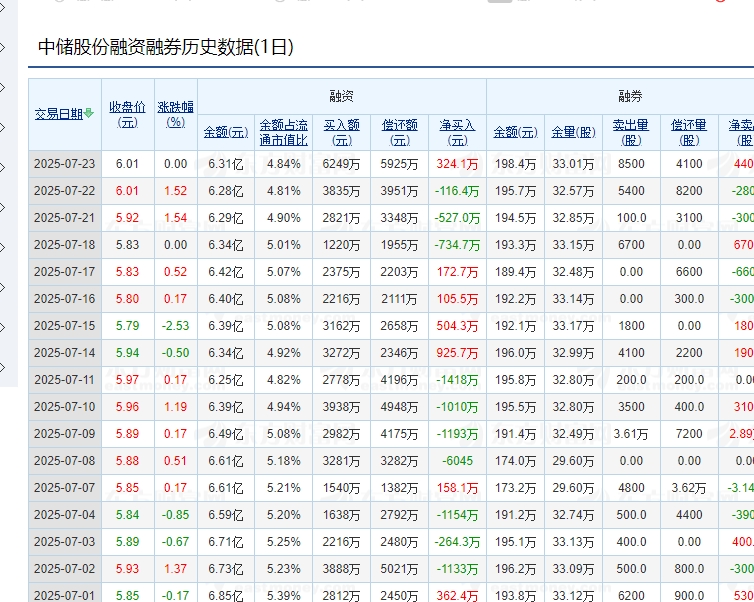Click the 5.39% balance ratio cell
The width and height of the screenshot is (754, 602).
(x=284, y=595)
